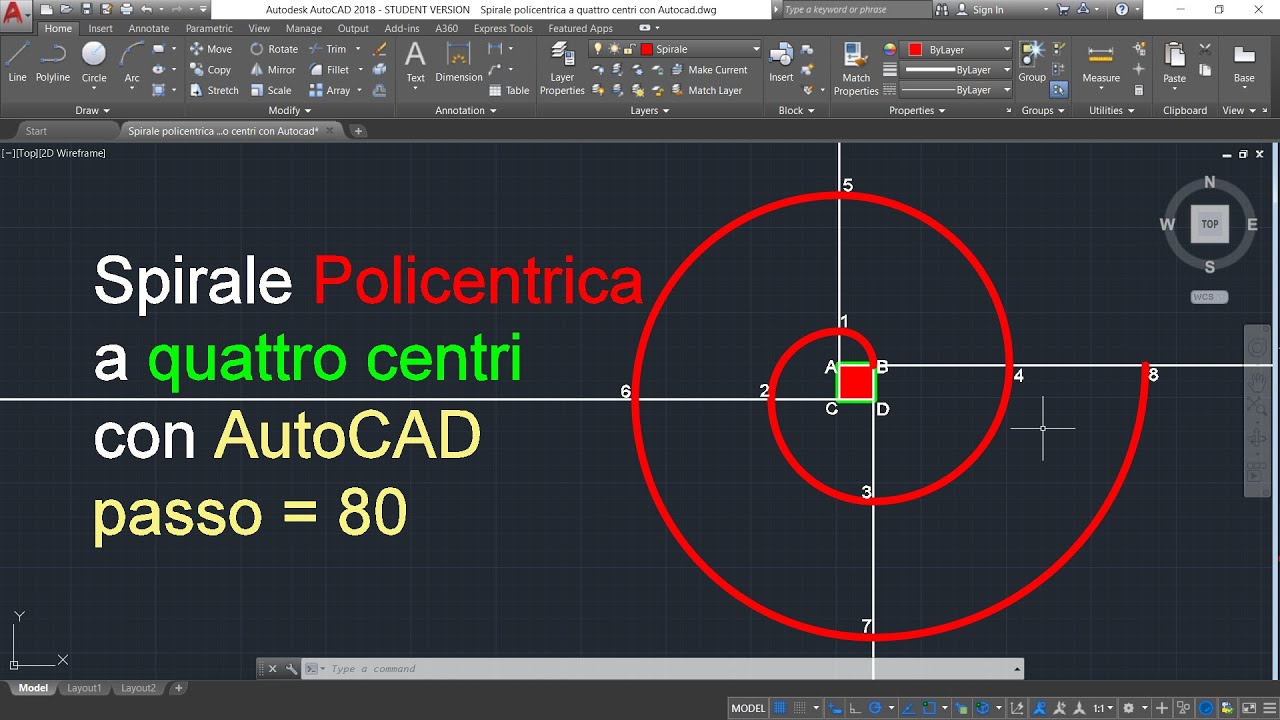Switch to the Layout1 tab
This screenshot has width=1280, height=720.
point(84,688)
